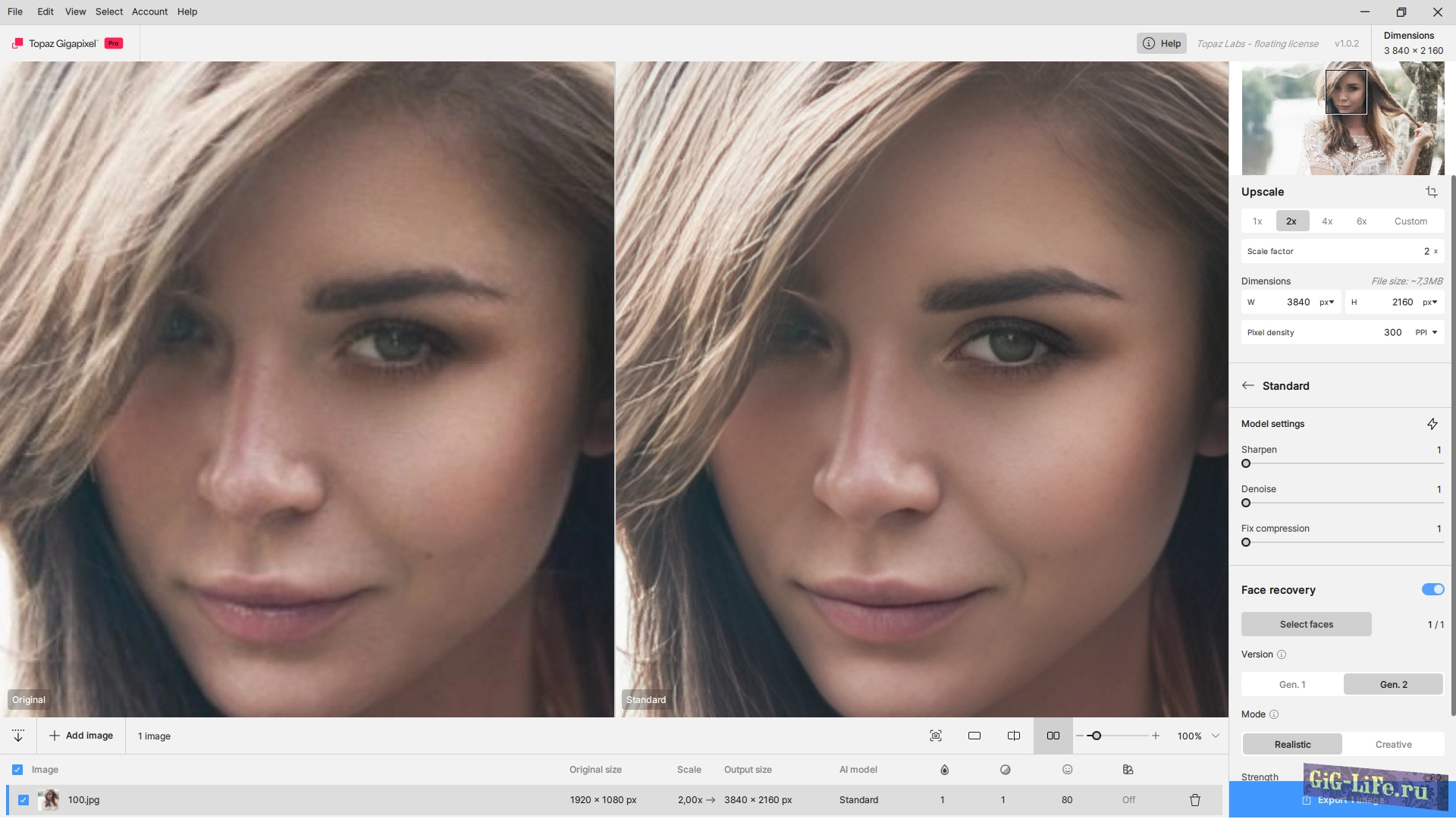The height and width of the screenshot is (819, 1456).
Task: Select the 4x upscale tab
Action: click(1326, 221)
